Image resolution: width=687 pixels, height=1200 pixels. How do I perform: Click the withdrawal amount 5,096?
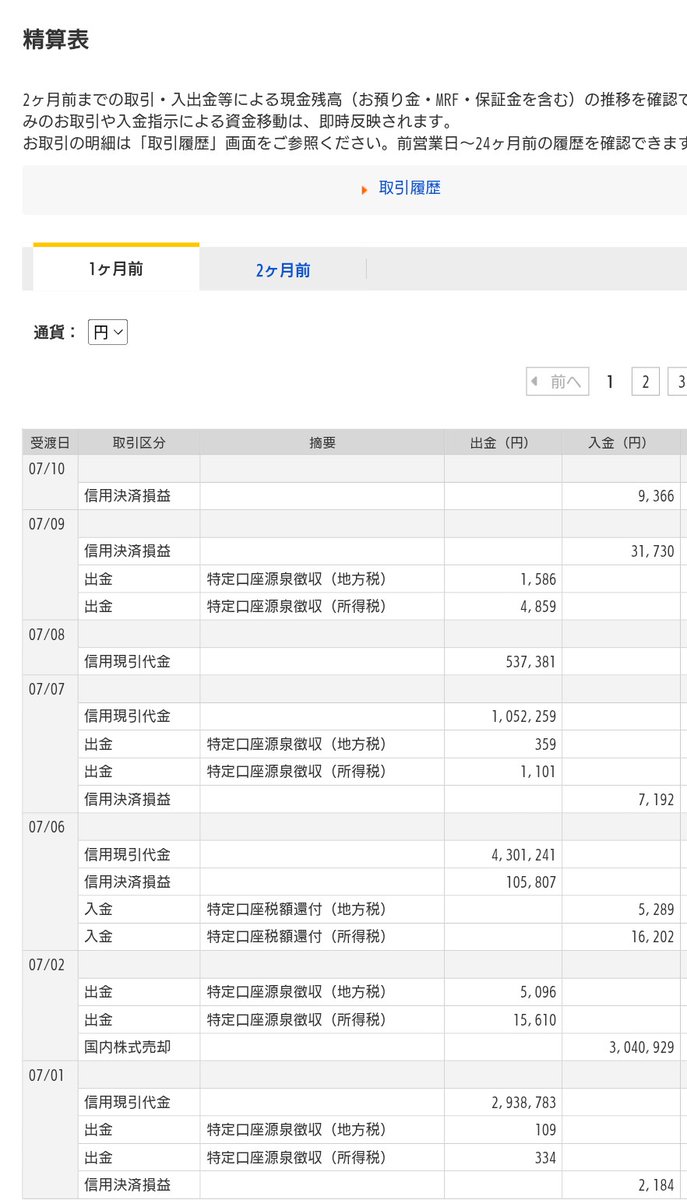[x=538, y=993]
